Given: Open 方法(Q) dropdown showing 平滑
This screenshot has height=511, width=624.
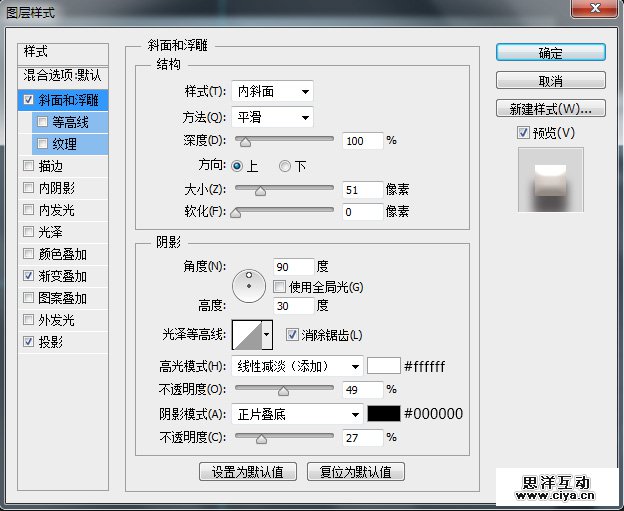Looking at the screenshot, I should click(272, 117).
